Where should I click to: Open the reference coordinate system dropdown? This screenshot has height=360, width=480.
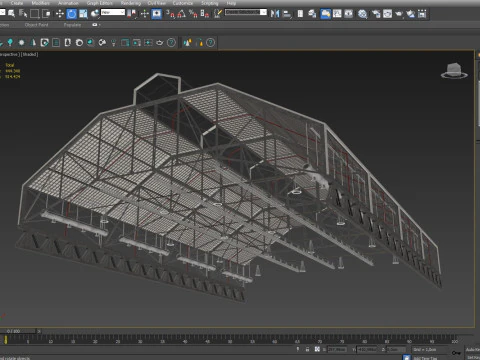113,12
